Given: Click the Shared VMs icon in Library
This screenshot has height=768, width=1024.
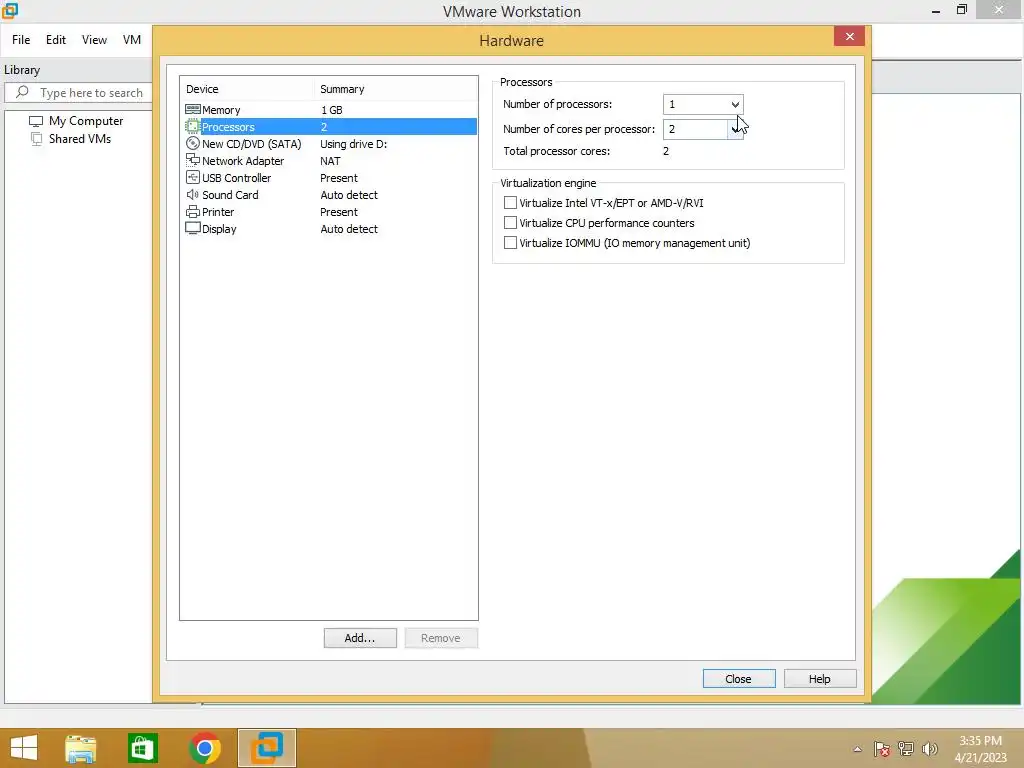Looking at the screenshot, I should [37, 138].
